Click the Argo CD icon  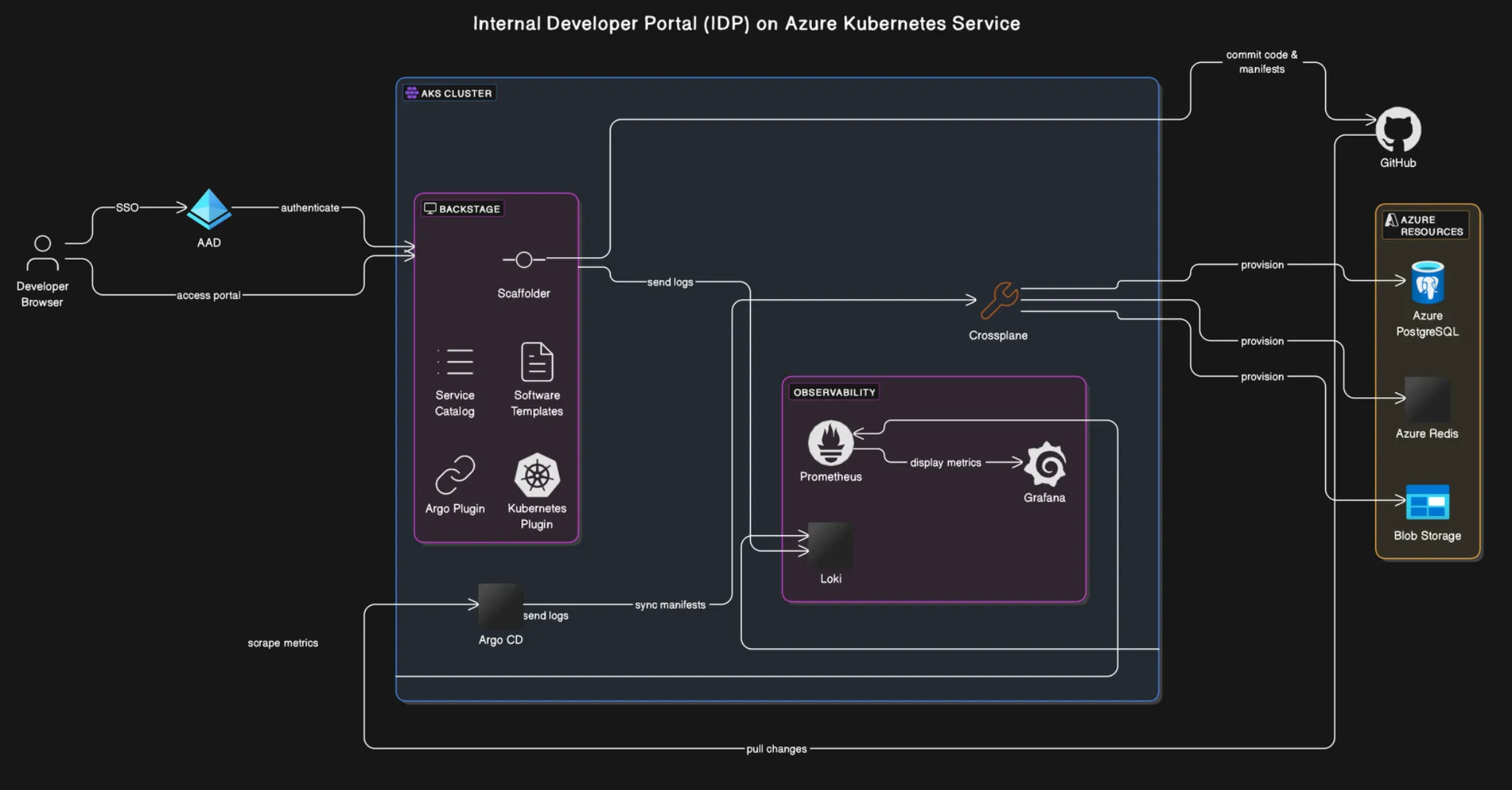(x=501, y=605)
